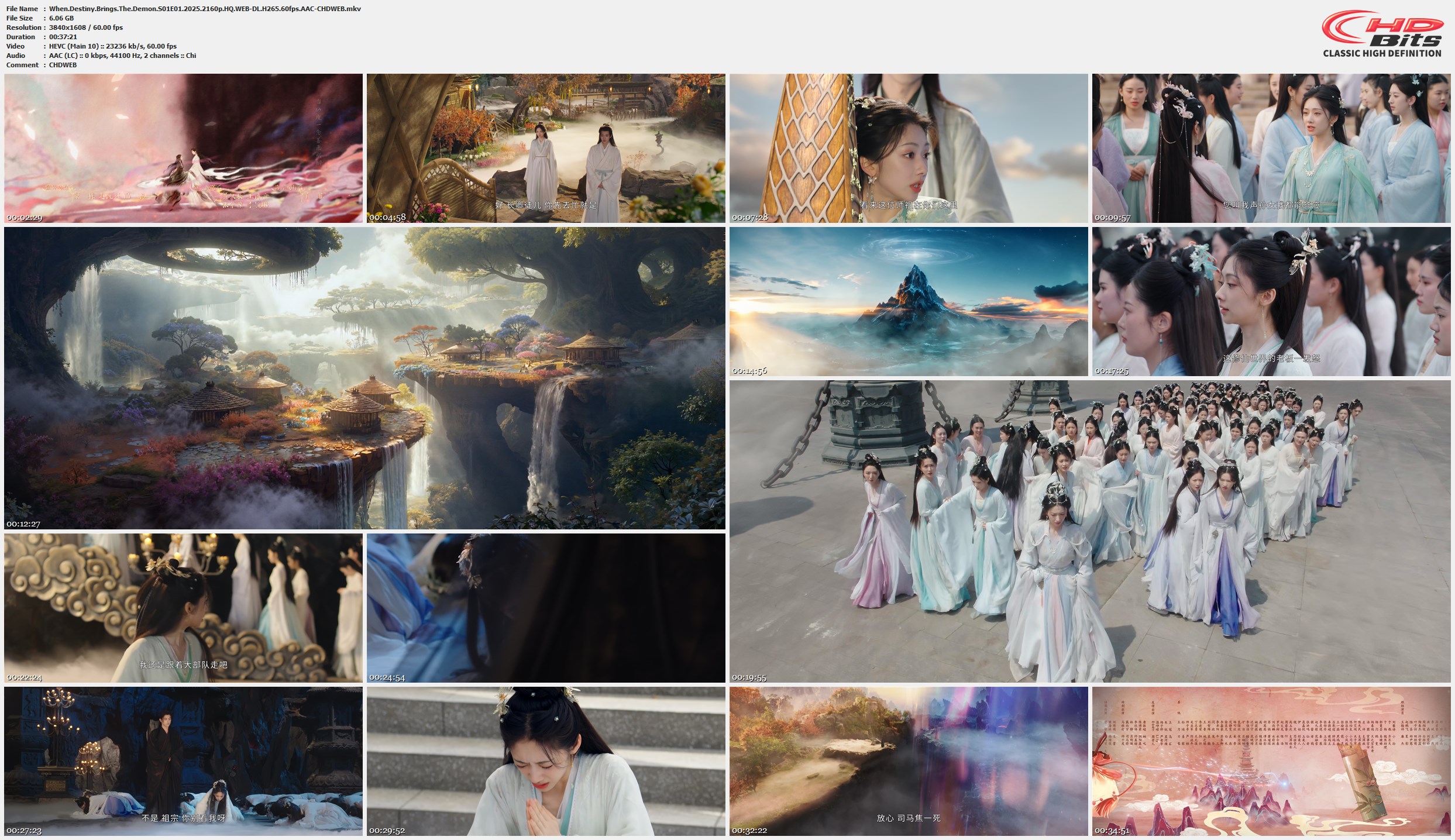Open the praying woman thumbnail 00:29:52
The height and width of the screenshot is (840, 1455).
546,761
